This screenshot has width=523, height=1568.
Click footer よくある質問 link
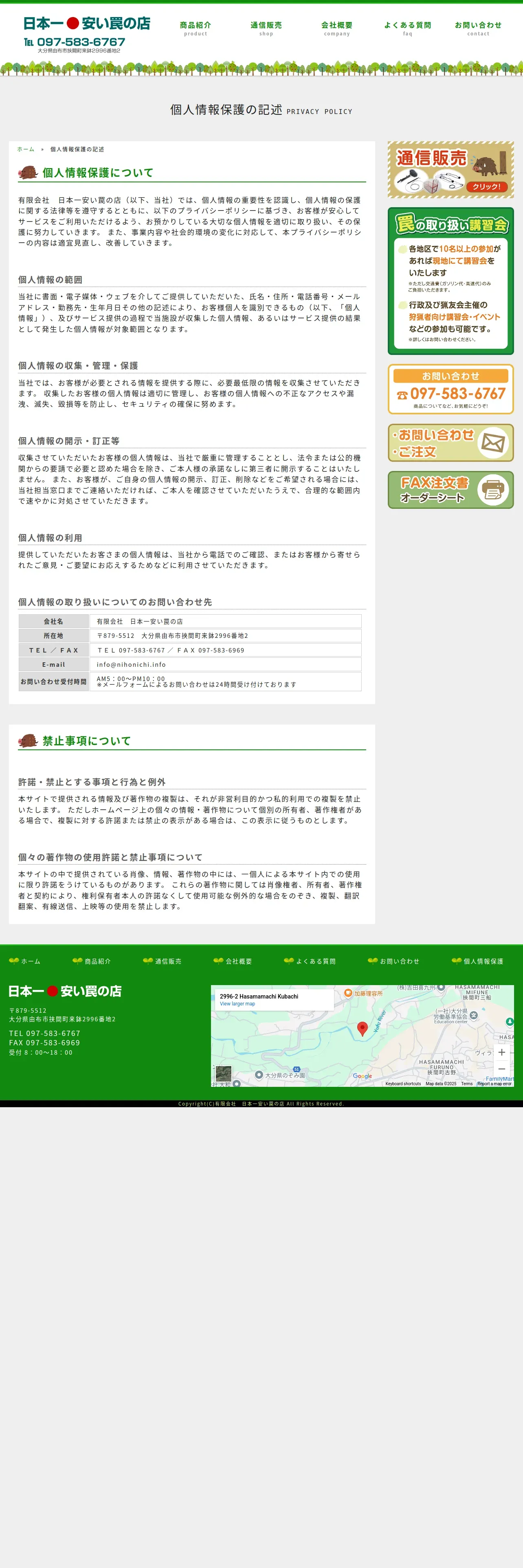[x=315, y=961]
